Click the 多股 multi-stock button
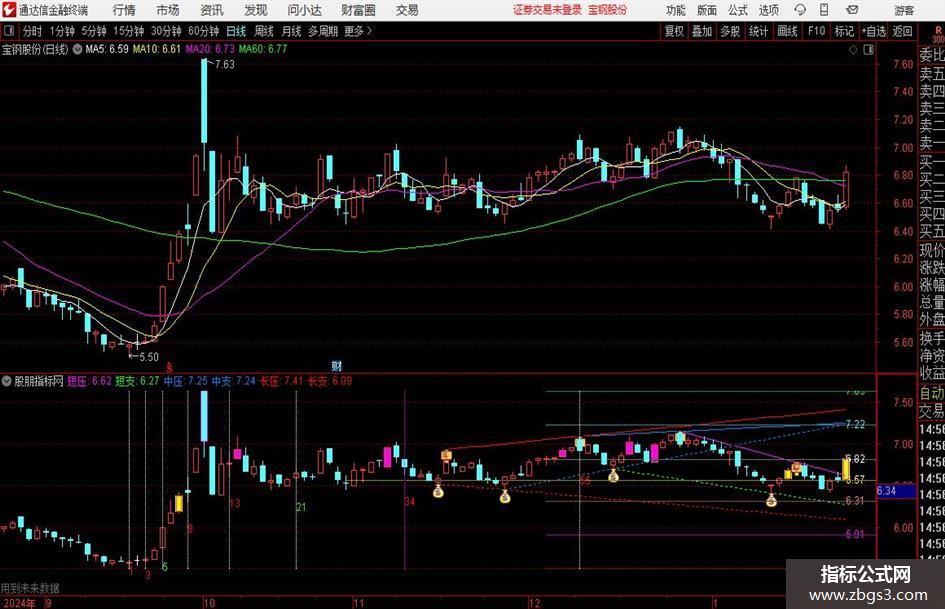The height and width of the screenshot is (609, 945). click(730, 31)
